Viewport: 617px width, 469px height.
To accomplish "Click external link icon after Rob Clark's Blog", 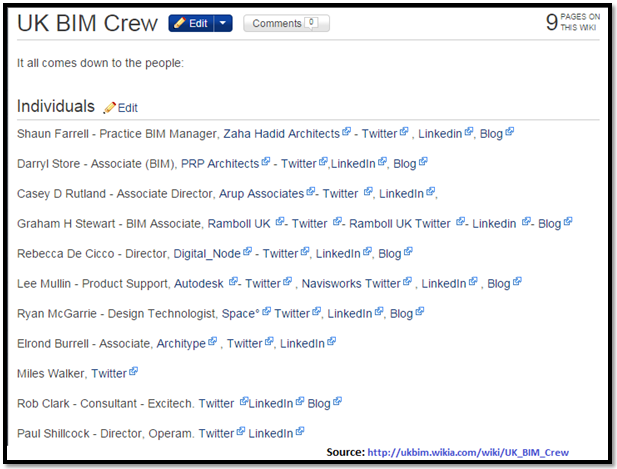I will pos(337,401).
